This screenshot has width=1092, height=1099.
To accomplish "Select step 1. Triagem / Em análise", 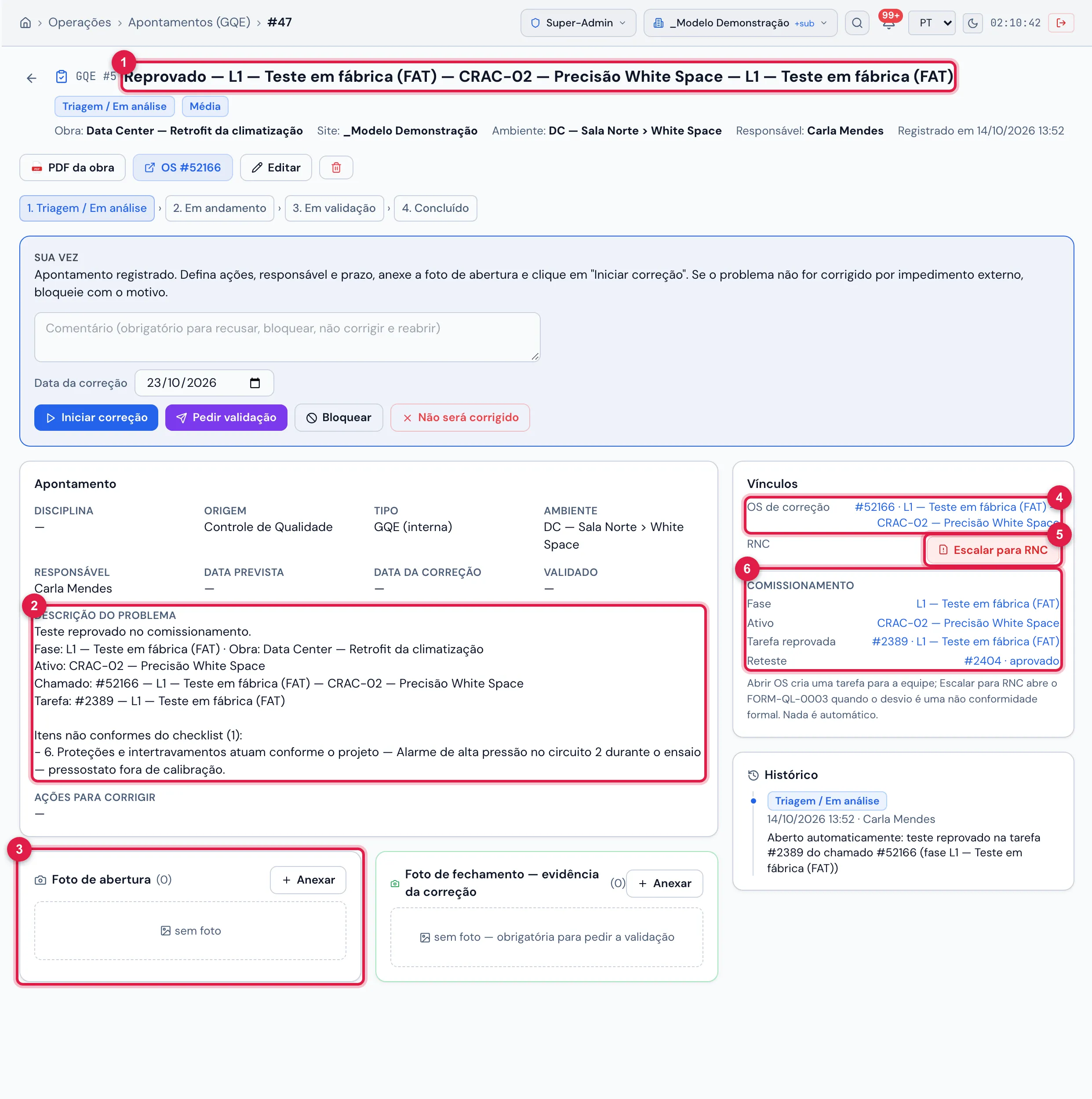I will [x=87, y=208].
